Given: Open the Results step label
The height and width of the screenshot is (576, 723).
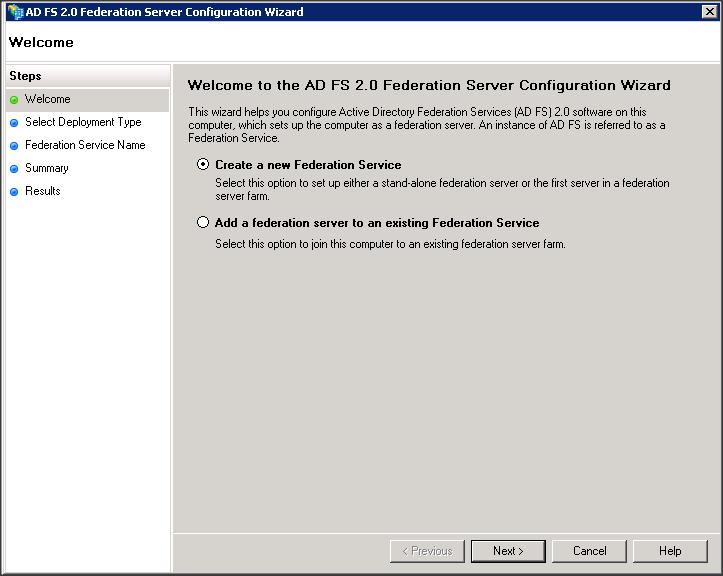Looking at the screenshot, I should pos(43,192).
